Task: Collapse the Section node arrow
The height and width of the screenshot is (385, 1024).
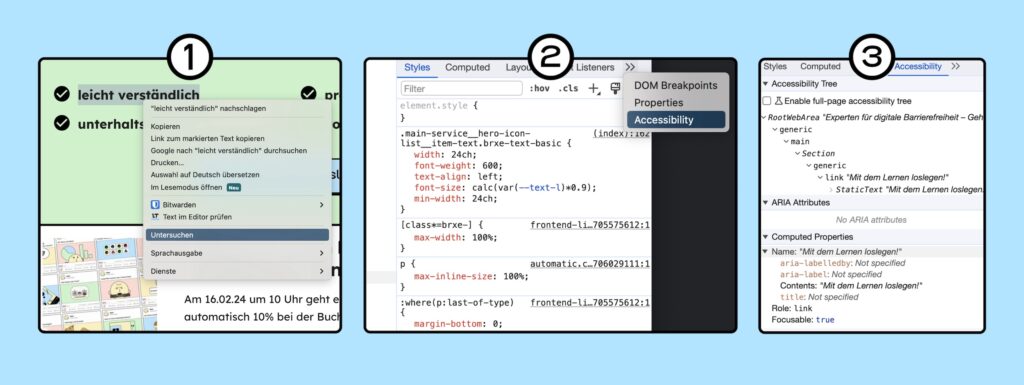Action: [797, 153]
